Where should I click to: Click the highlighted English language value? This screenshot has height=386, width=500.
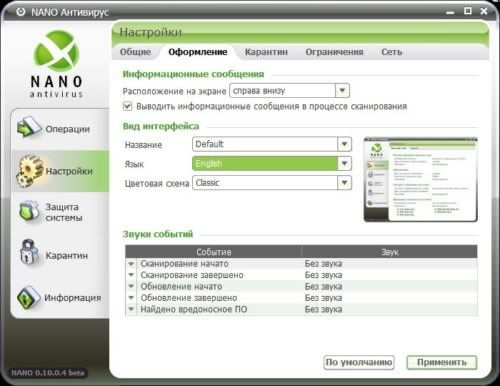click(209, 164)
